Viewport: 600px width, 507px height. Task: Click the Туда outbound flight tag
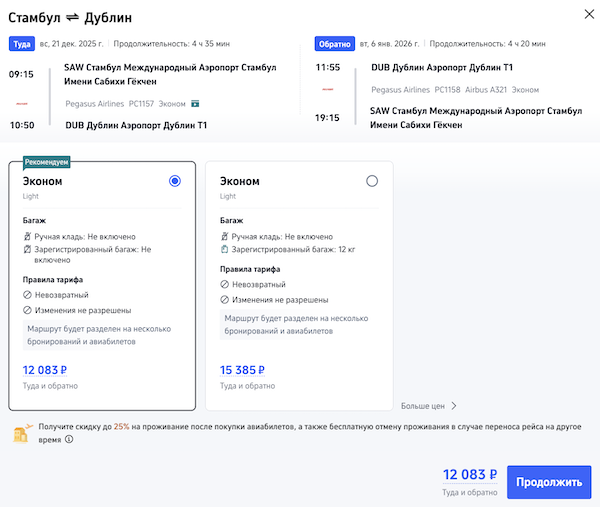(22, 44)
